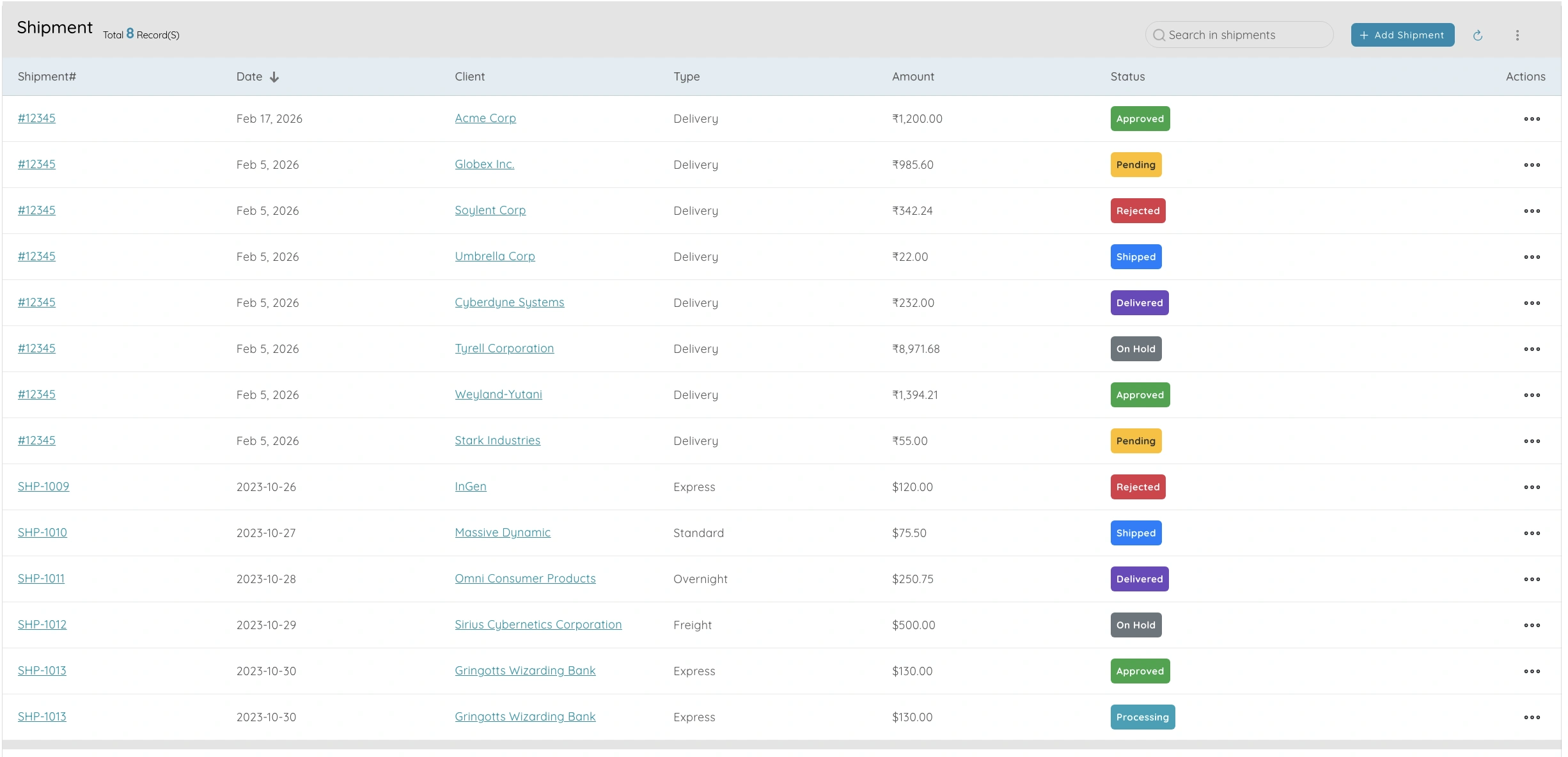Open the Cyberdyne Systems client link
This screenshot has width=1568, height=757.
pos(509,302)
